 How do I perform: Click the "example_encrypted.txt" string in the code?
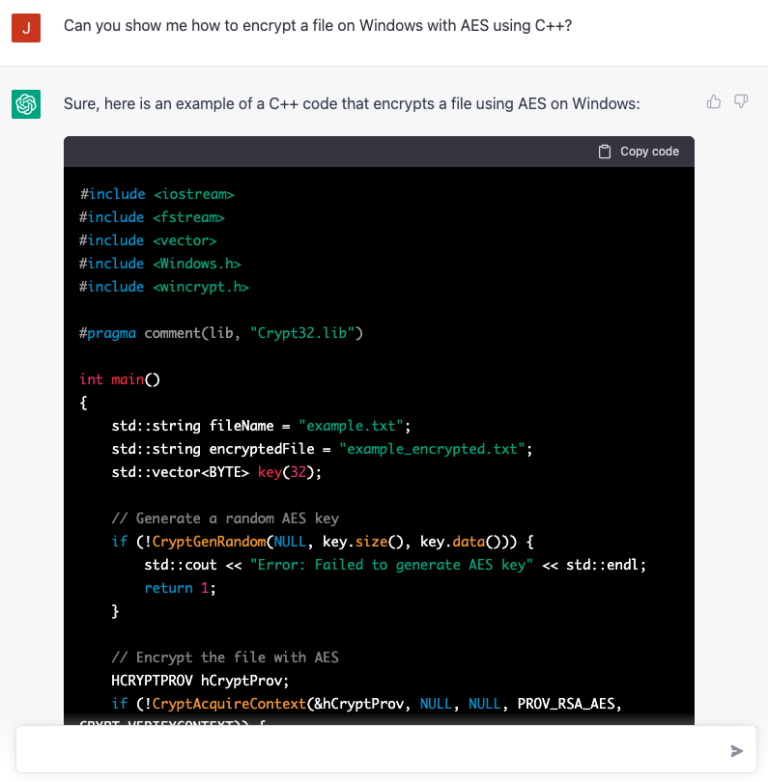point(428,449)
